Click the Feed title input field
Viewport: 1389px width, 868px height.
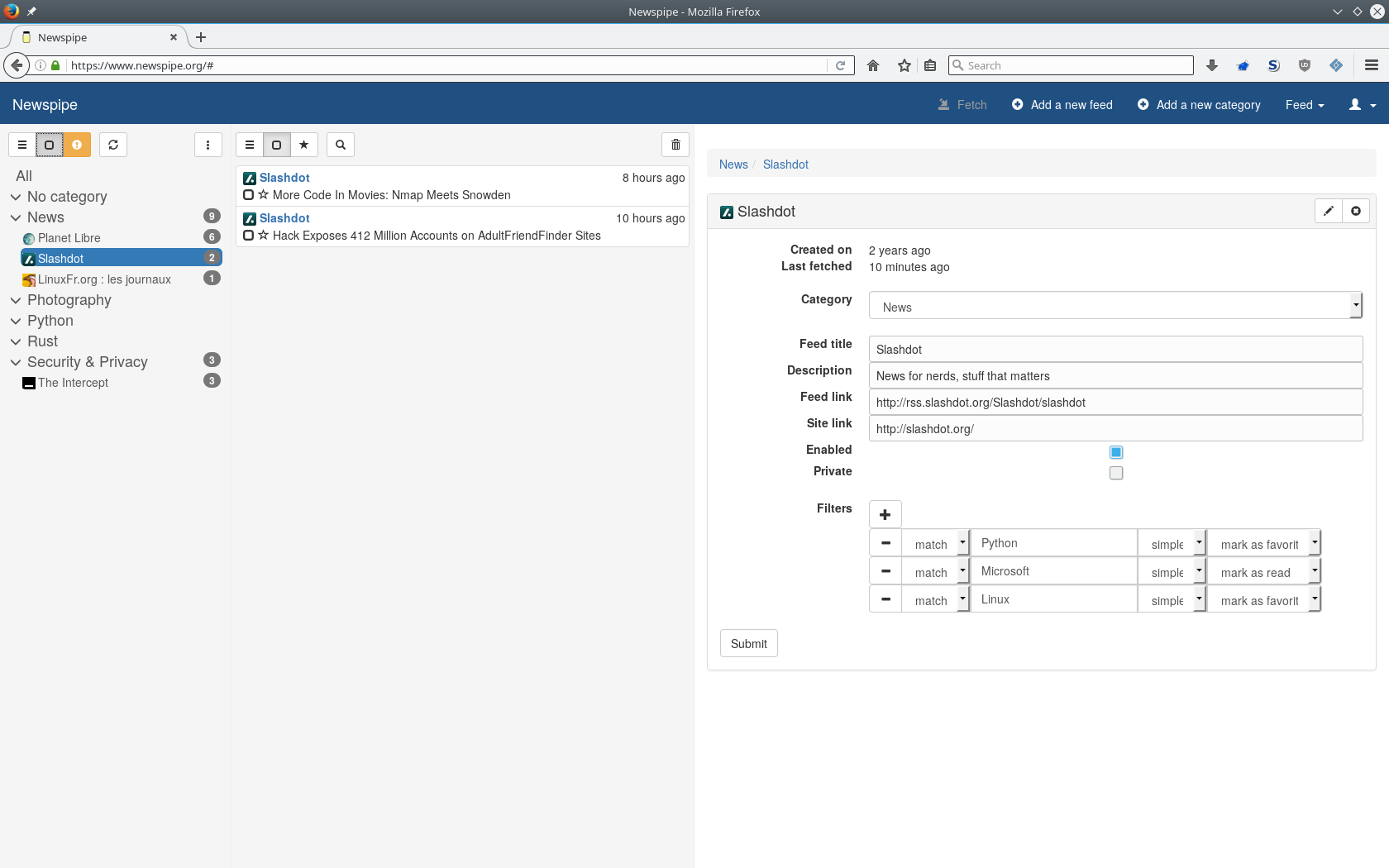pyautogui.click(x=1115, y=349)
